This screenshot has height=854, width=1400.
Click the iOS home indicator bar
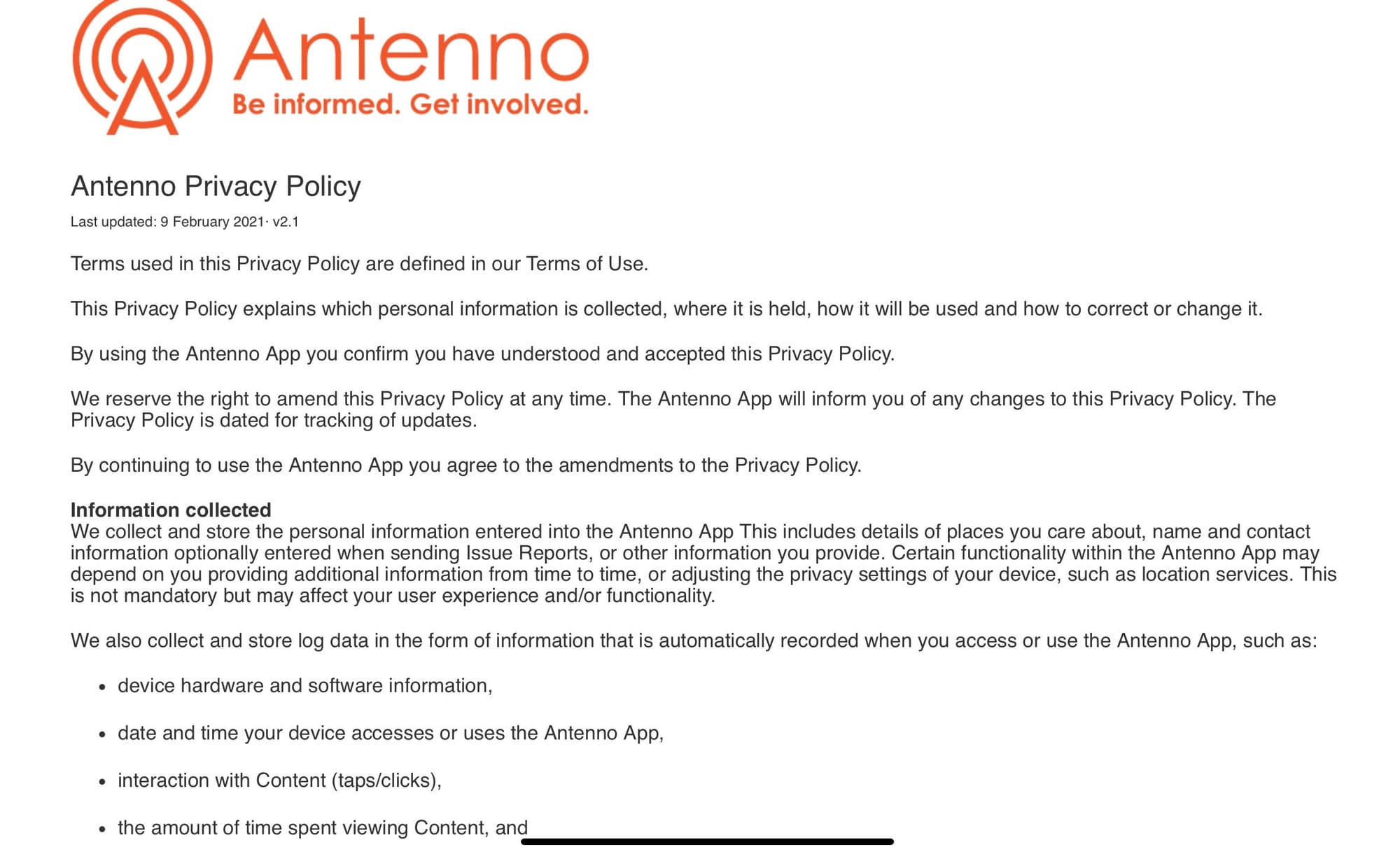pos(707,841)
